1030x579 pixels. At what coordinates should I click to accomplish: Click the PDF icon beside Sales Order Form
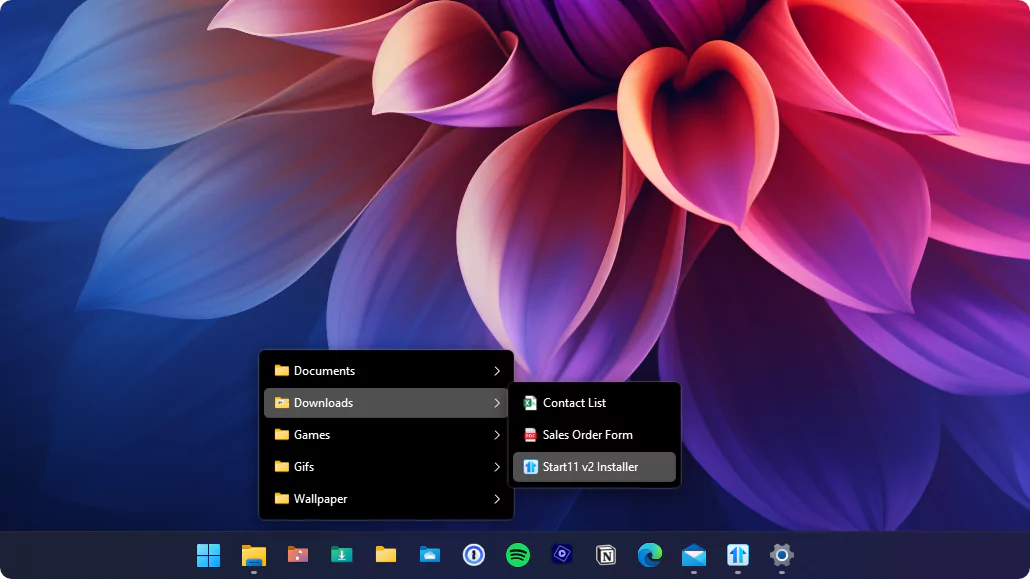coord(528,435)
